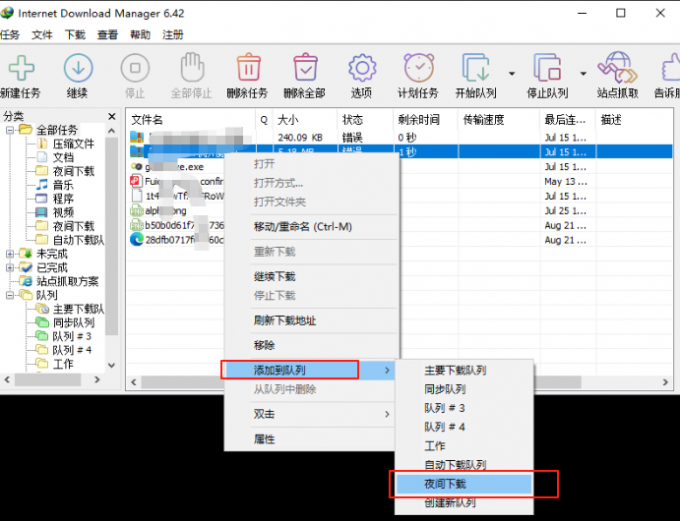
Task: Expand the 未完成 tree node
Action: click(10, 254)
